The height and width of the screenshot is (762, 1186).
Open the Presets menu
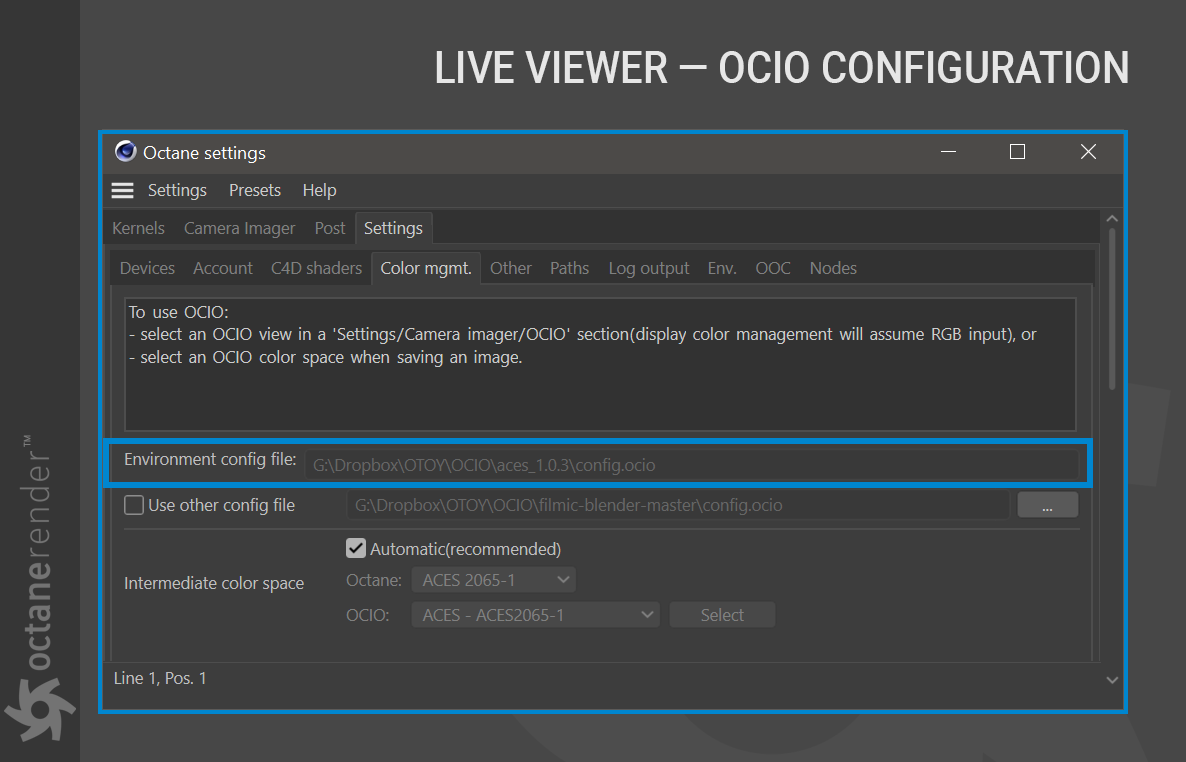(x=255, y=191)
